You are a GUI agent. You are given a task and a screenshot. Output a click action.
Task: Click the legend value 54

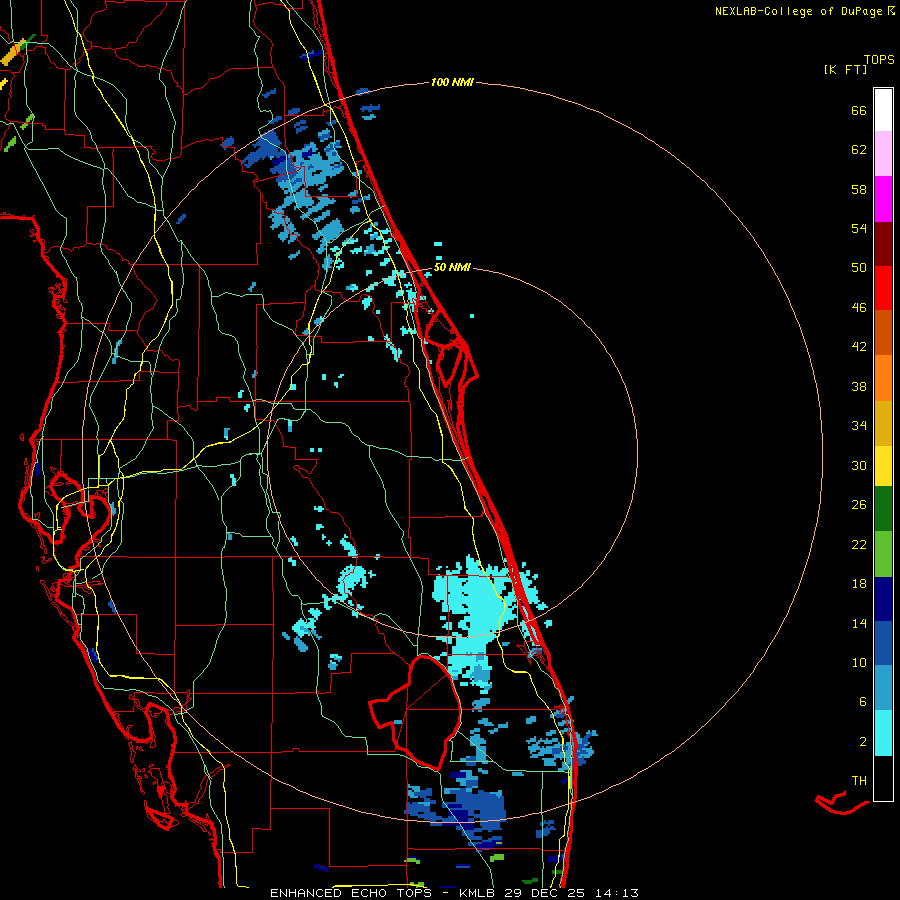point(859,228)
